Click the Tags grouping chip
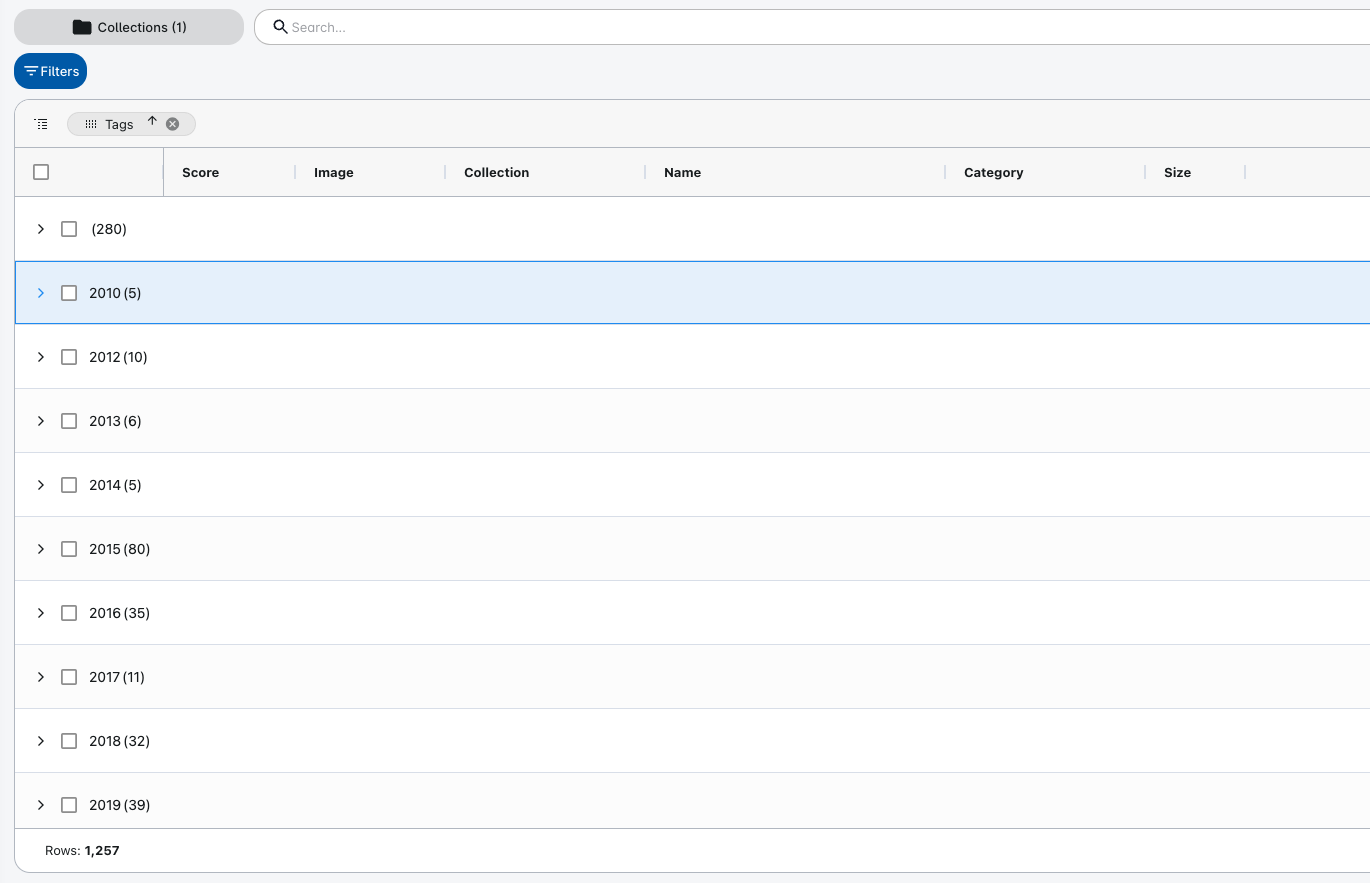 point(131,124)
